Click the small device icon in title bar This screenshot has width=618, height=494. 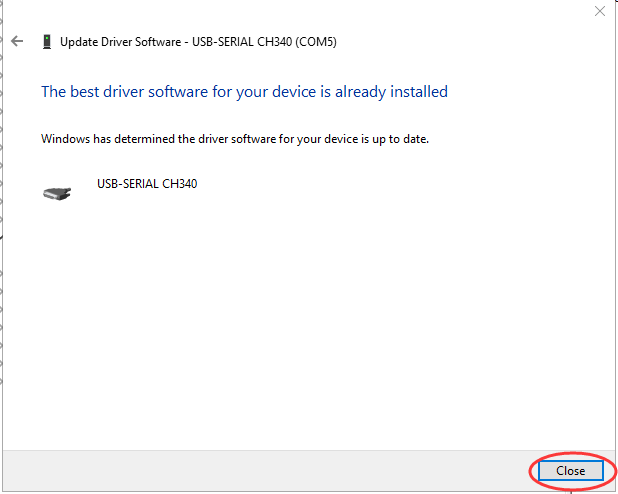coord(46,42)
